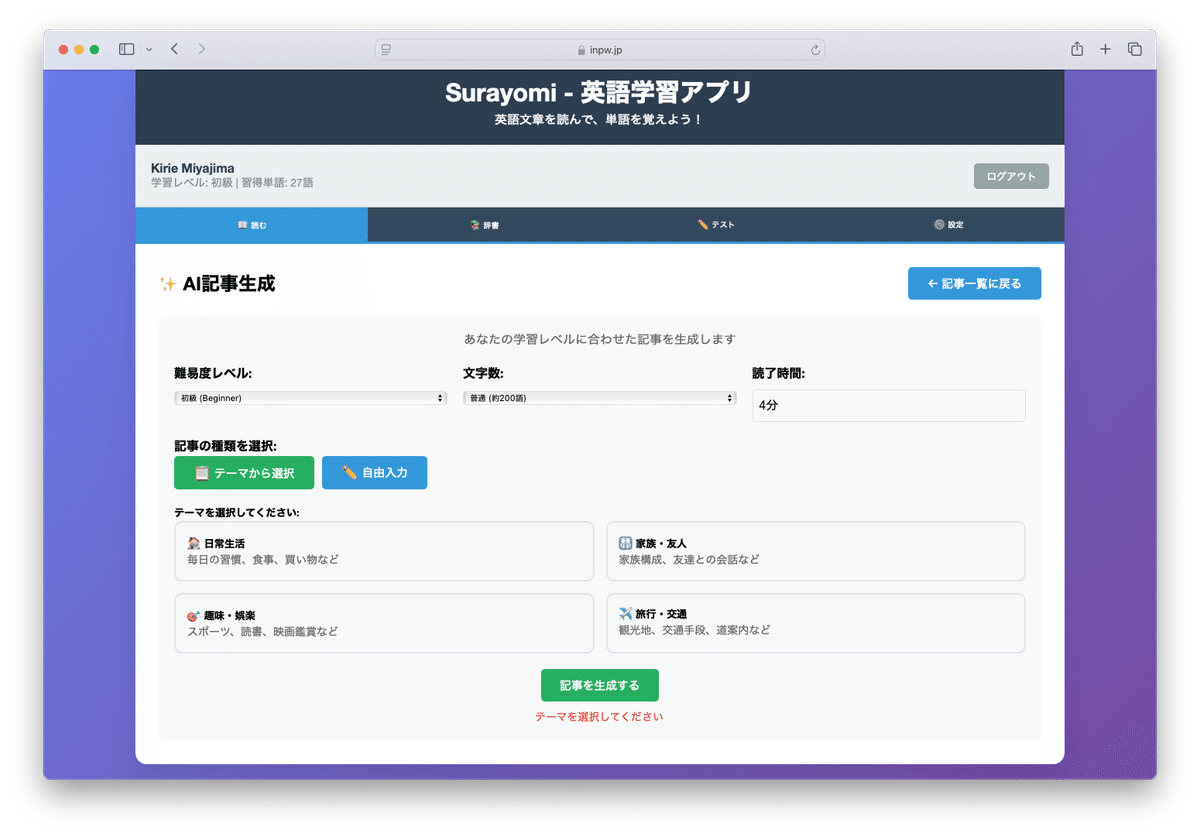Select テーマから選択 mode
Image resolution: width=1200 pixels, height=837 pixels.
click(x=244, y=472)
